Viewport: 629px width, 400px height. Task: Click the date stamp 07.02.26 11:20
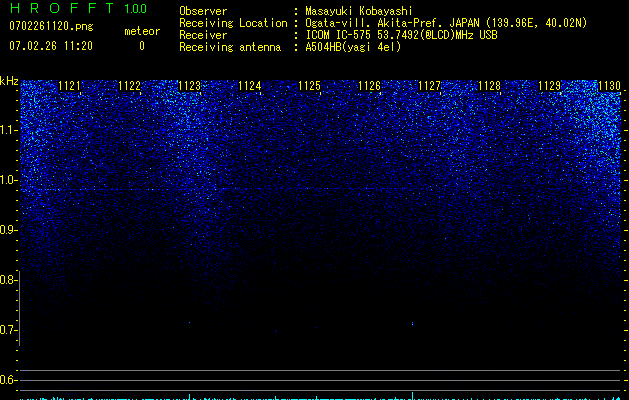click(x=51, y=46)
